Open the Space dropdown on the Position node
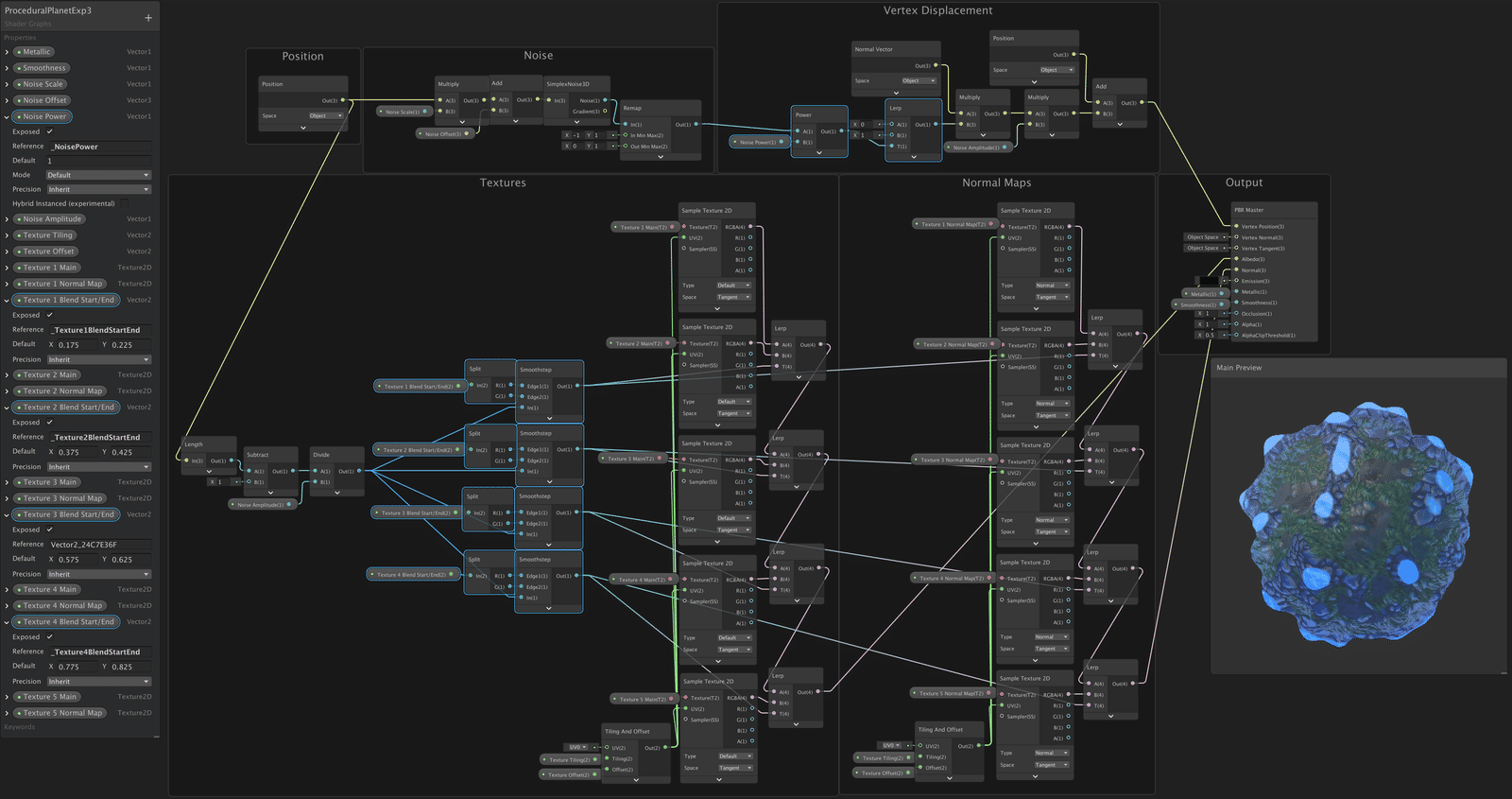The height and width of the screenshot is (799, 1512). (x=326, y=115)
